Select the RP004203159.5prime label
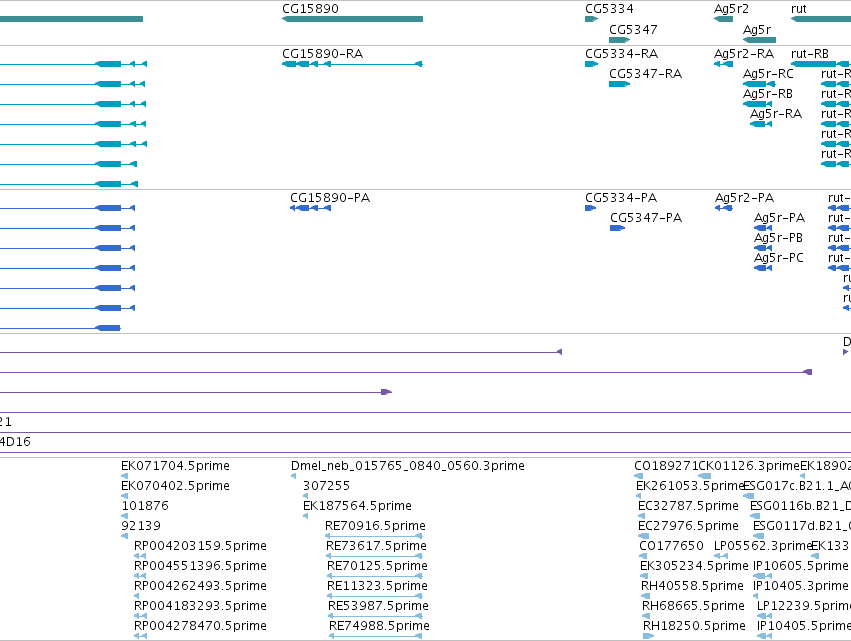 tap(200, 545)
